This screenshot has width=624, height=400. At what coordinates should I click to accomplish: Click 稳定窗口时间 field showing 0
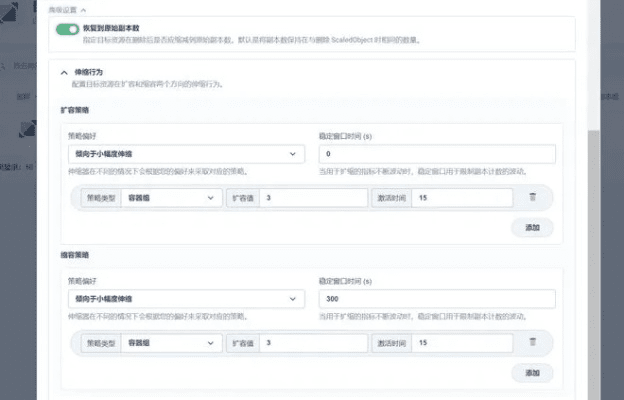(435, 154)
